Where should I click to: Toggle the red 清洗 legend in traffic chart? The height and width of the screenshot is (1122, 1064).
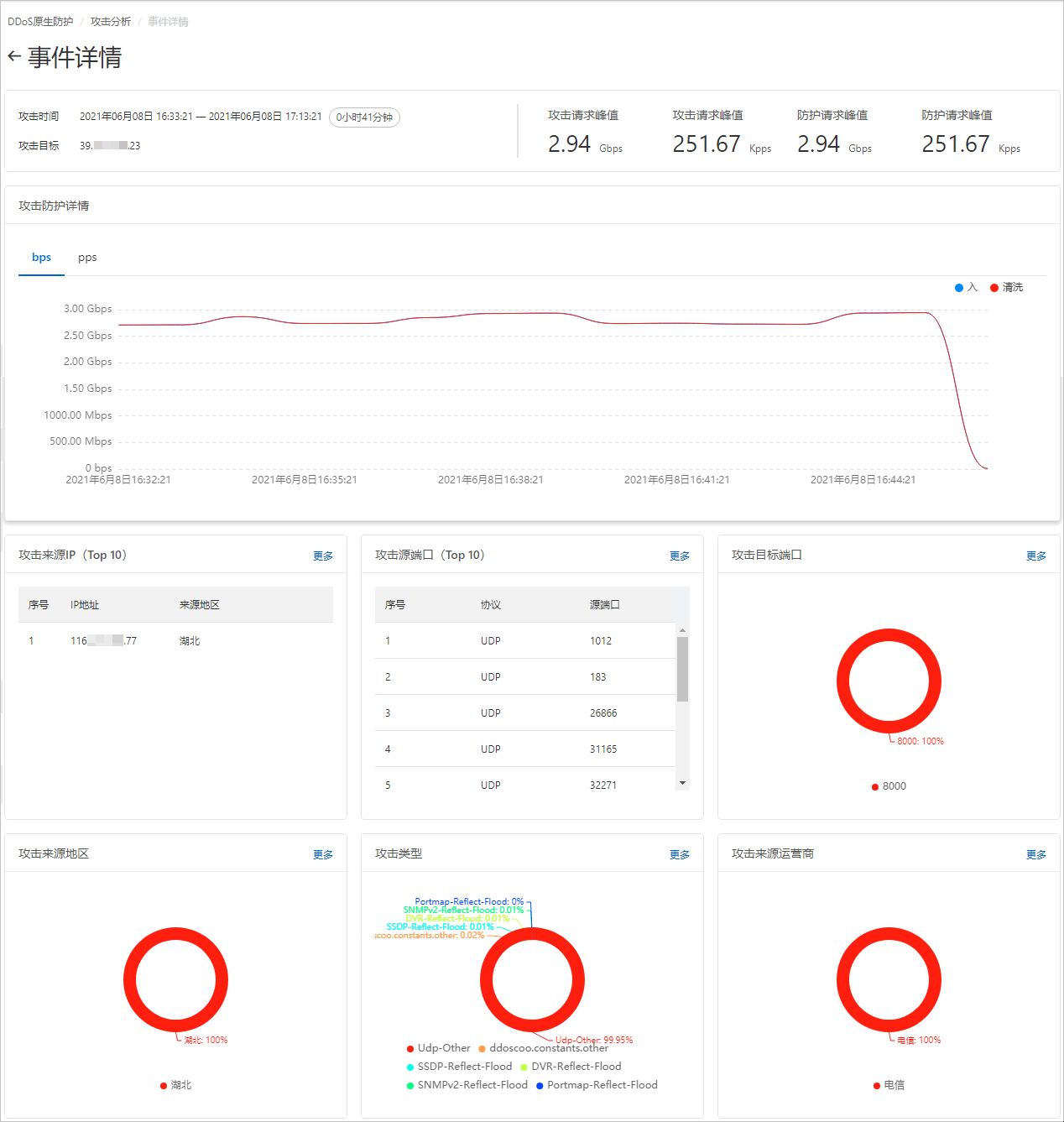(1004, 287)
